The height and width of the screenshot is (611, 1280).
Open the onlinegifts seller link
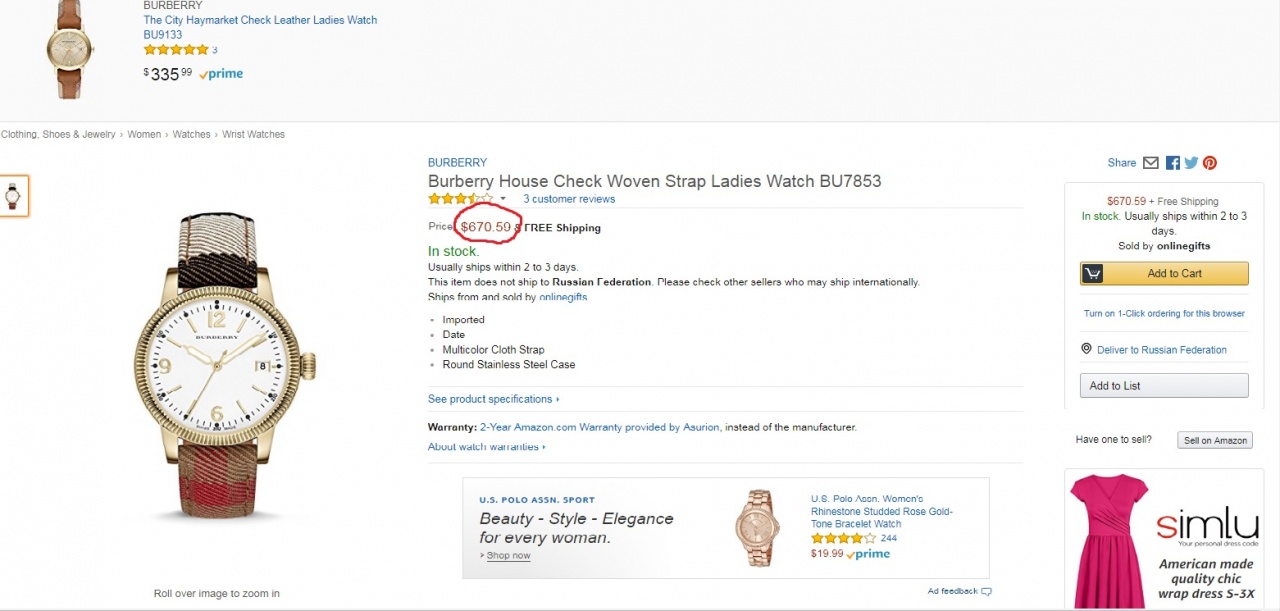point(563,297)
